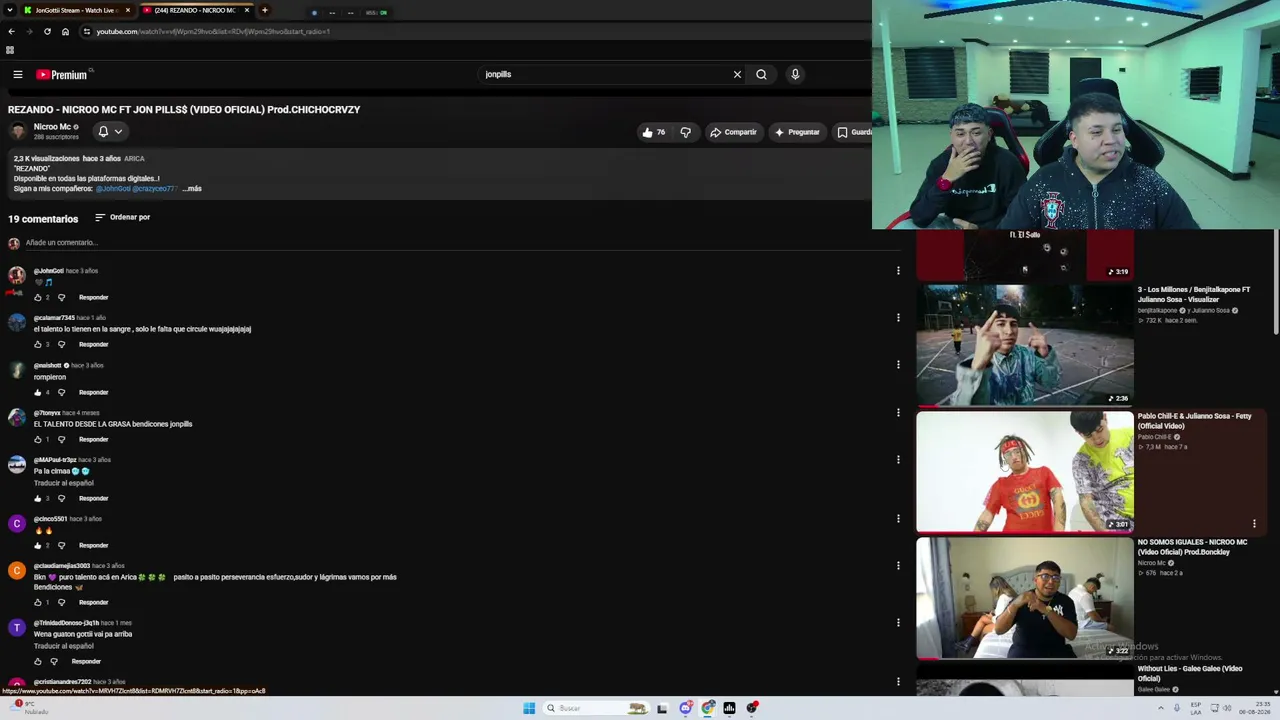1280x720 pixels.
Task: Play the NO SOMOS IGUALES thumbnail
Action: click(x=1025, y=598)
